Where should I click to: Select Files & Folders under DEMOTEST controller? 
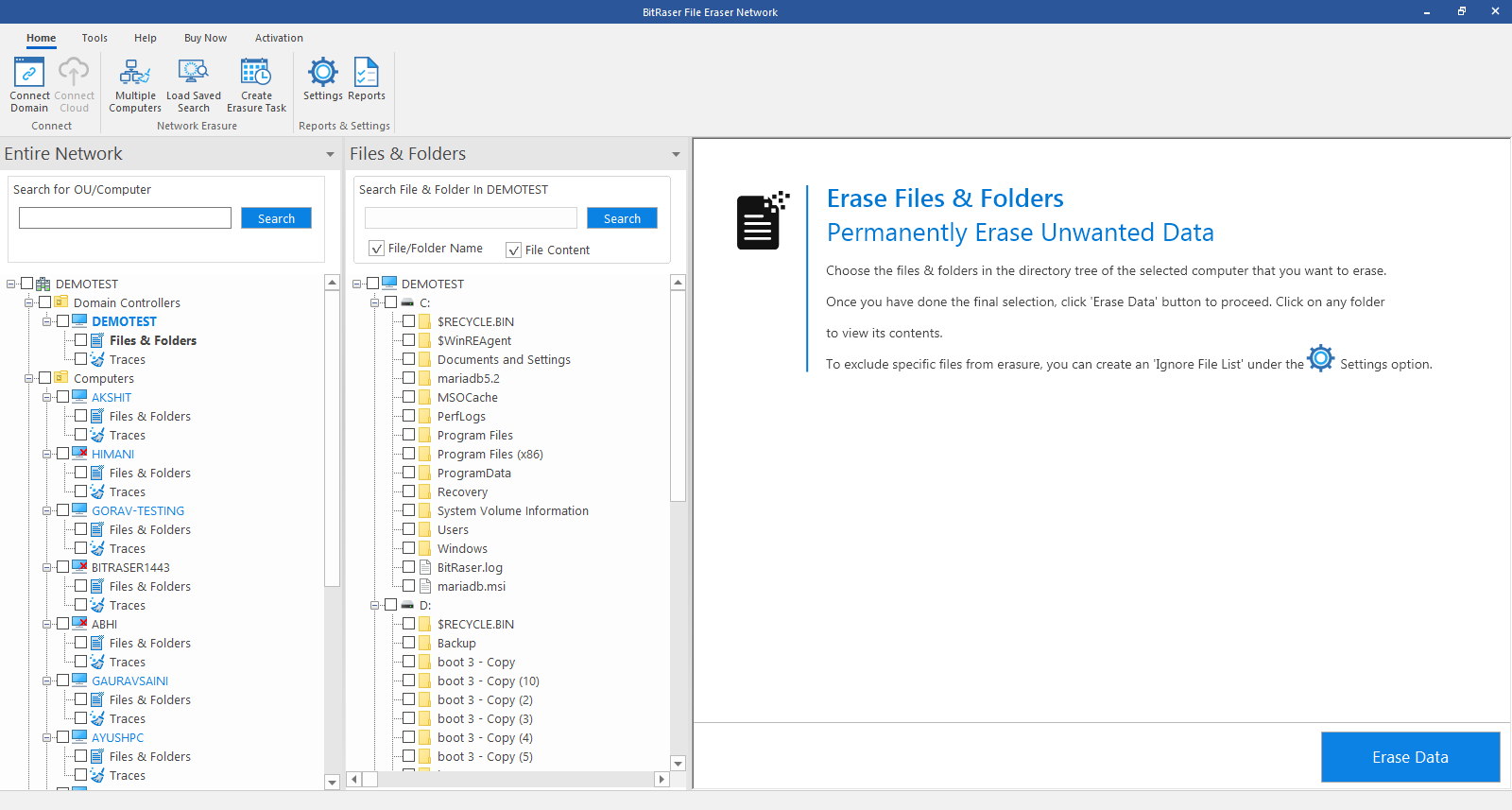tap(153, 340)
